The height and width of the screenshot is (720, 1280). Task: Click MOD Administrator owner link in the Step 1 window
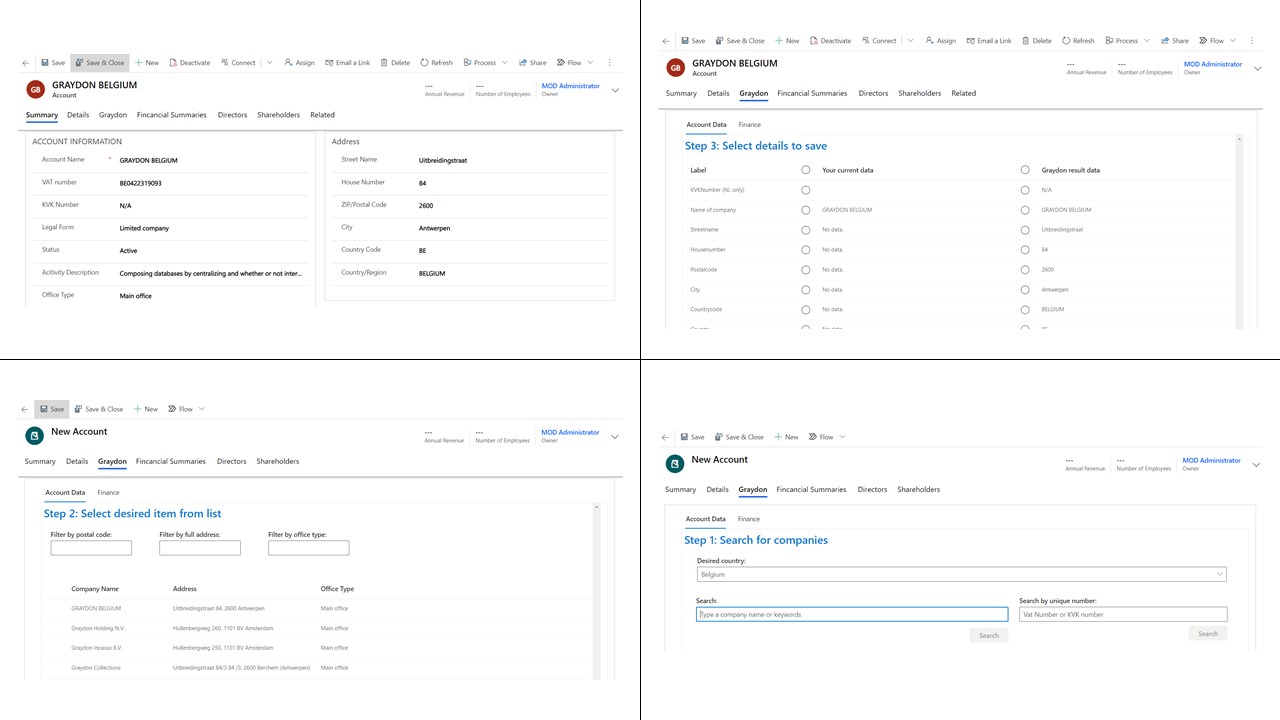coord(1211,461)
